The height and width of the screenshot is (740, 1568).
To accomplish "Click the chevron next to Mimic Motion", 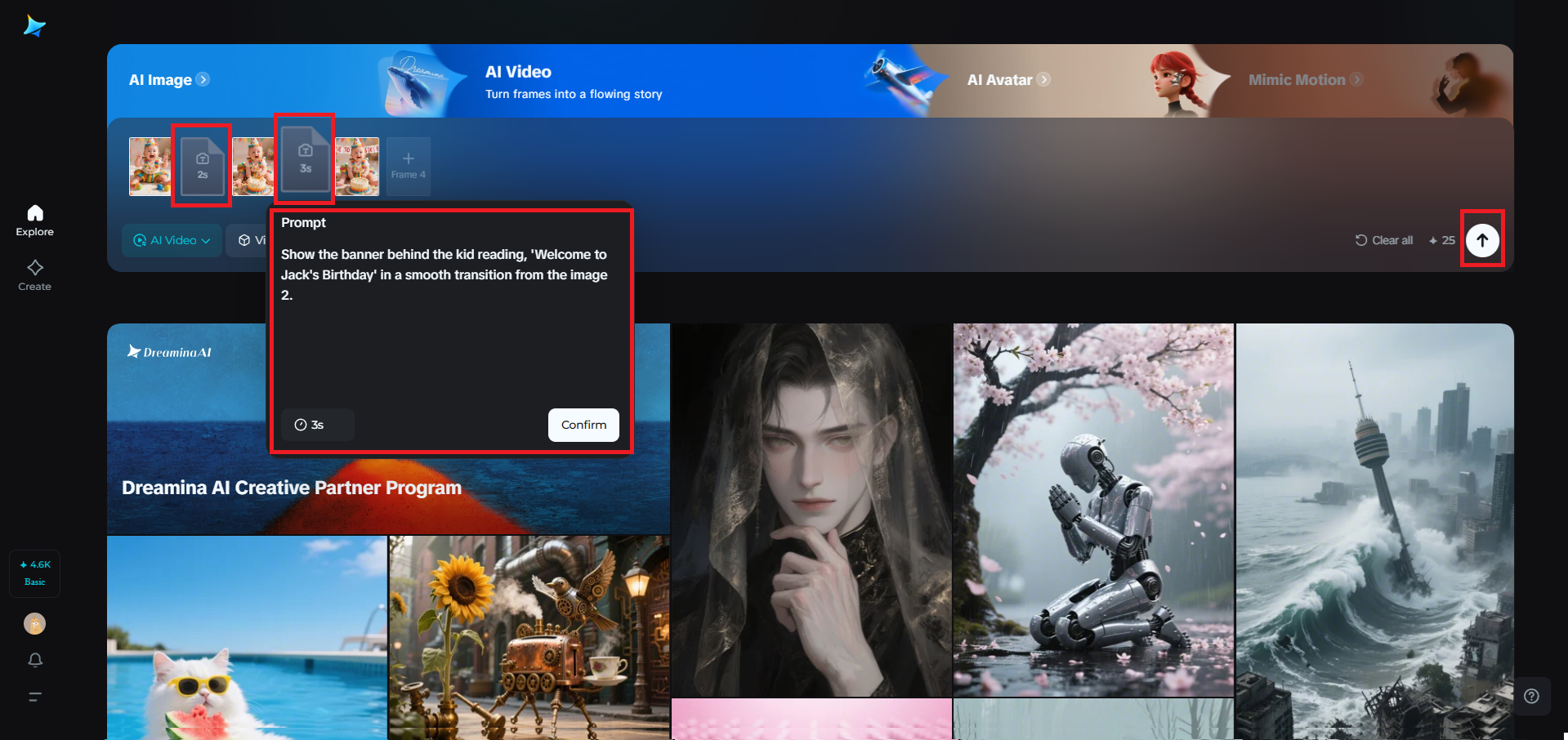I will pyautogui.click(x=1356, y=79).
